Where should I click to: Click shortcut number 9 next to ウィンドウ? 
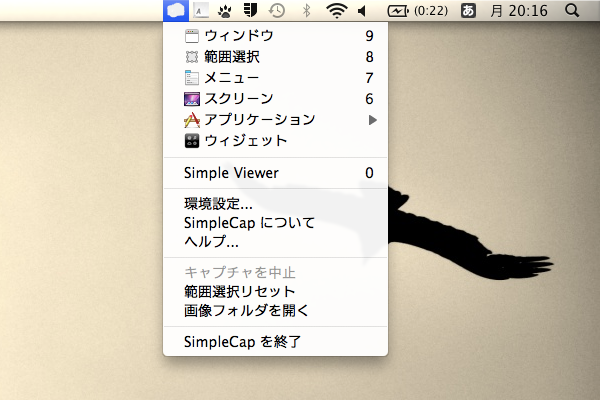pos(369,36)
